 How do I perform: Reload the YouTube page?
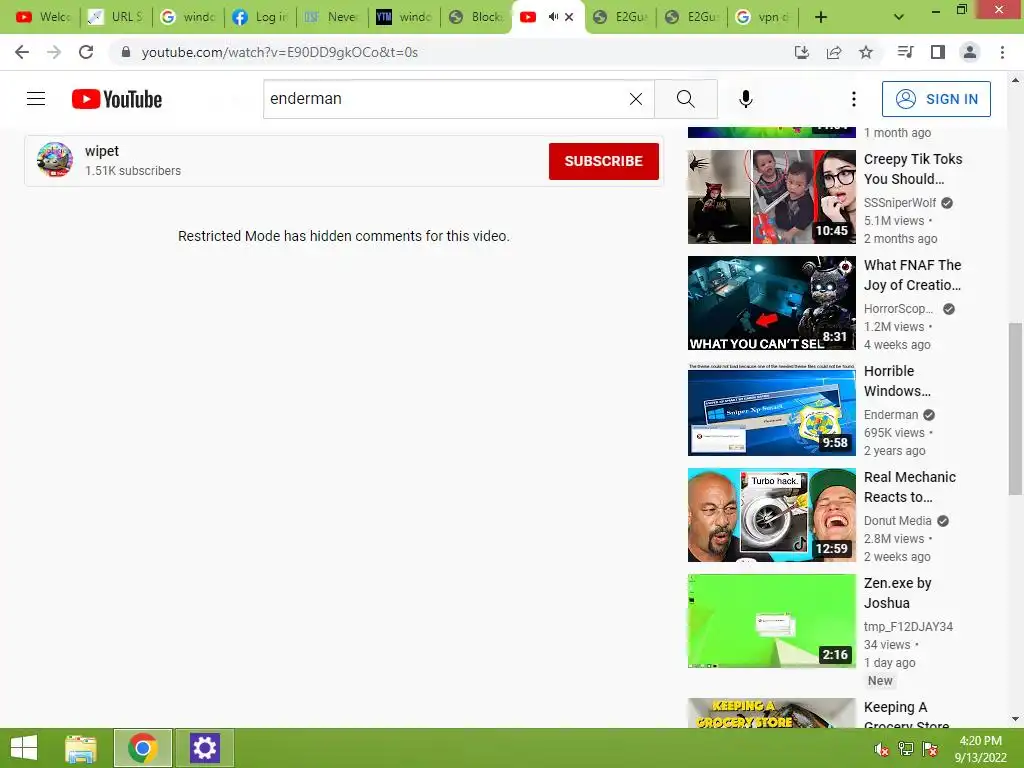[86, 52]
